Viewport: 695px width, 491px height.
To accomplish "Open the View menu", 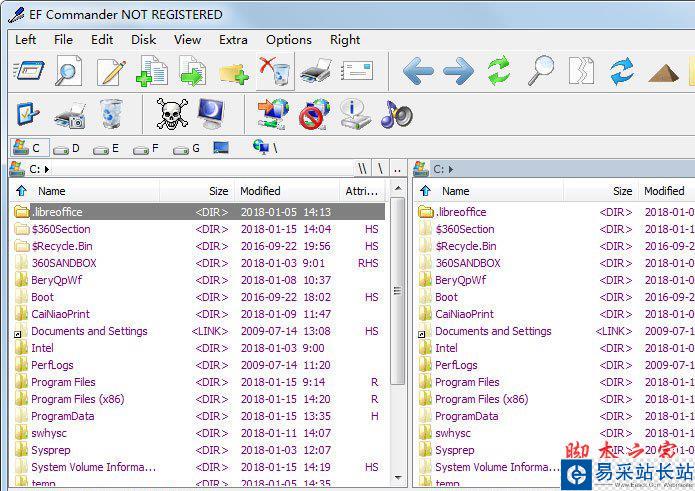I will pos(187,39).
